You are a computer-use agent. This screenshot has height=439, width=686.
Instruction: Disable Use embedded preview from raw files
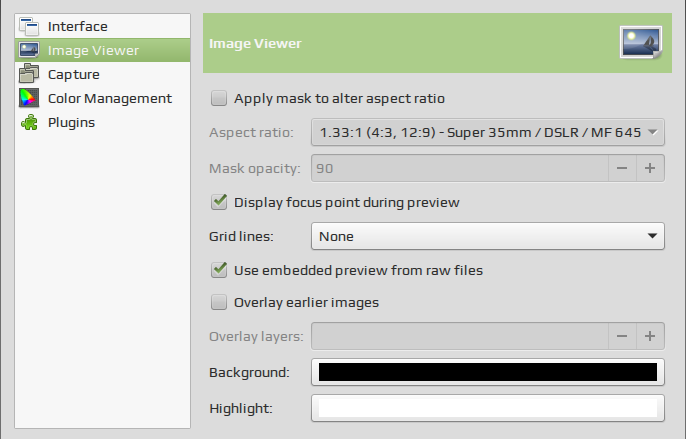pos(219,270)
